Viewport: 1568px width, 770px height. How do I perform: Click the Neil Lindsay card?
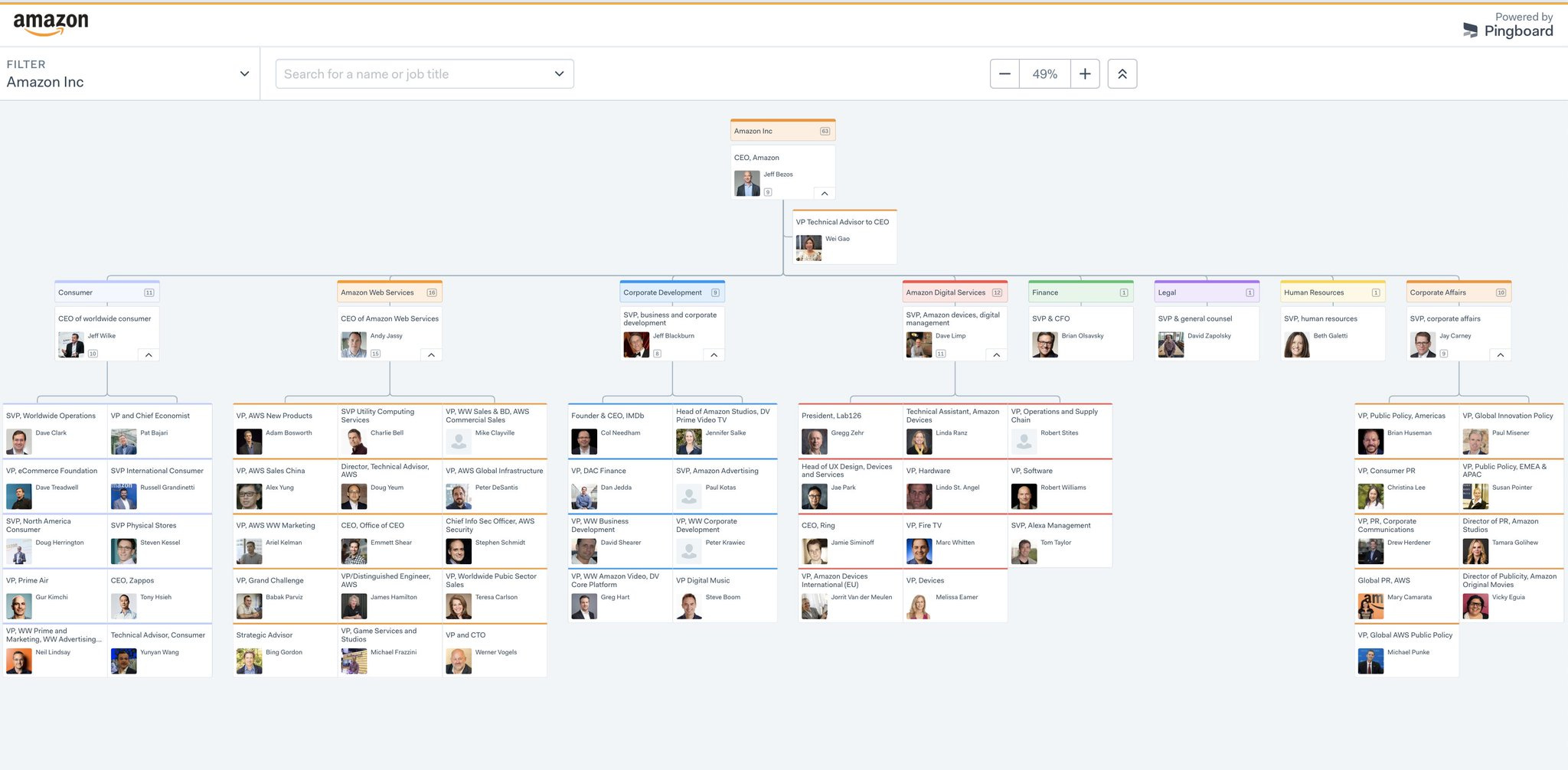(x=55, y=651)
